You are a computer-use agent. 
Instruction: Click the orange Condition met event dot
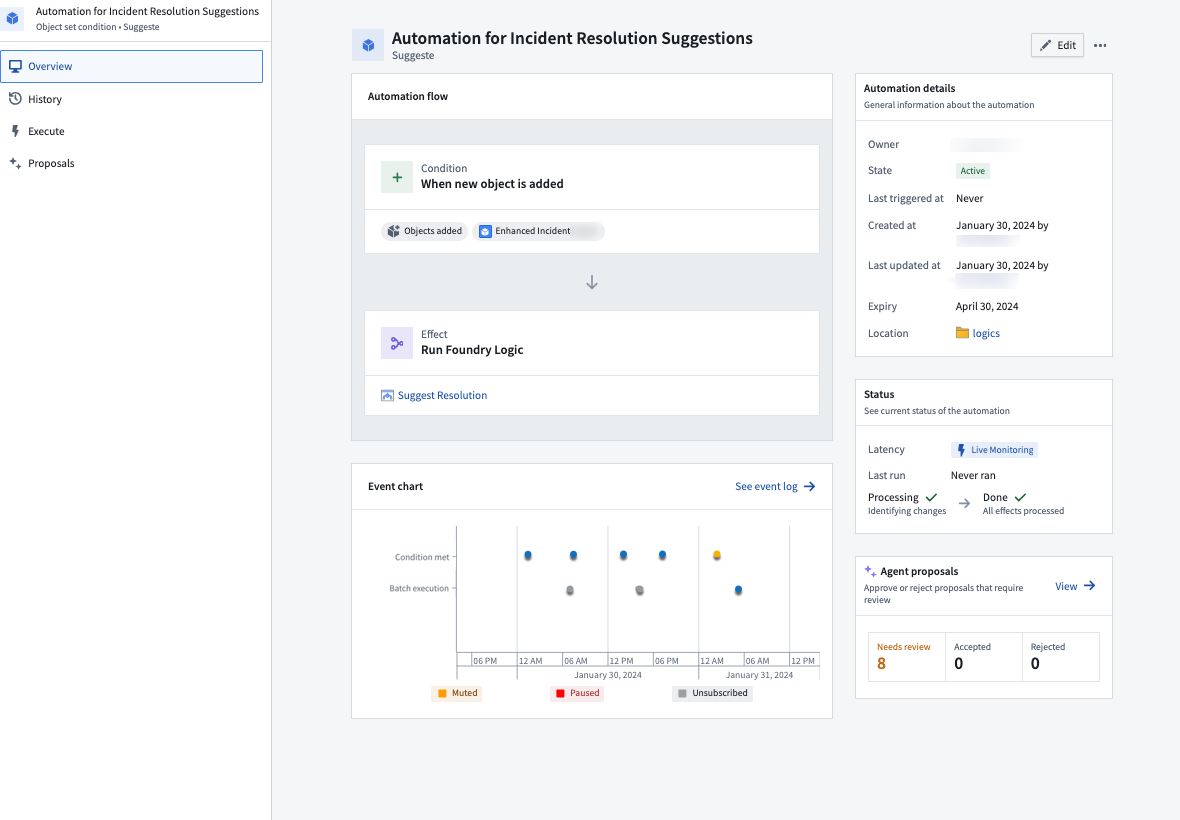[717, 555]
